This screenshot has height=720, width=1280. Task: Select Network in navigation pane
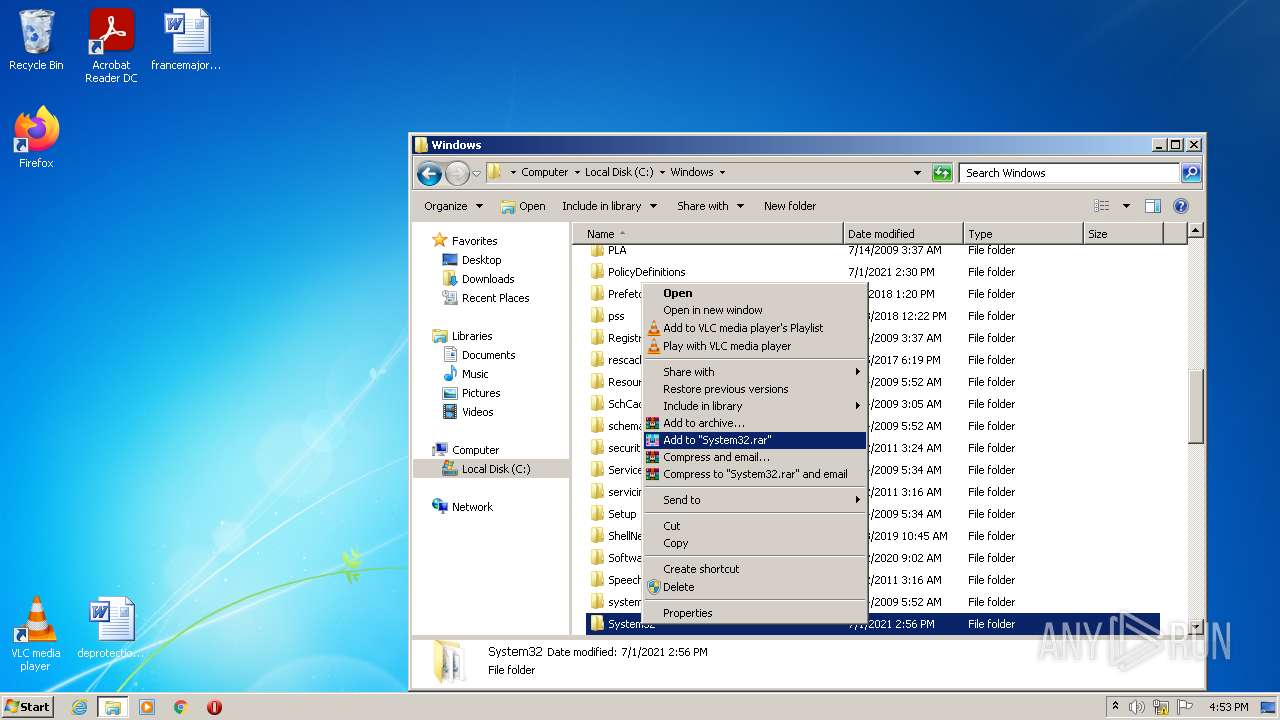click(472, 507)
